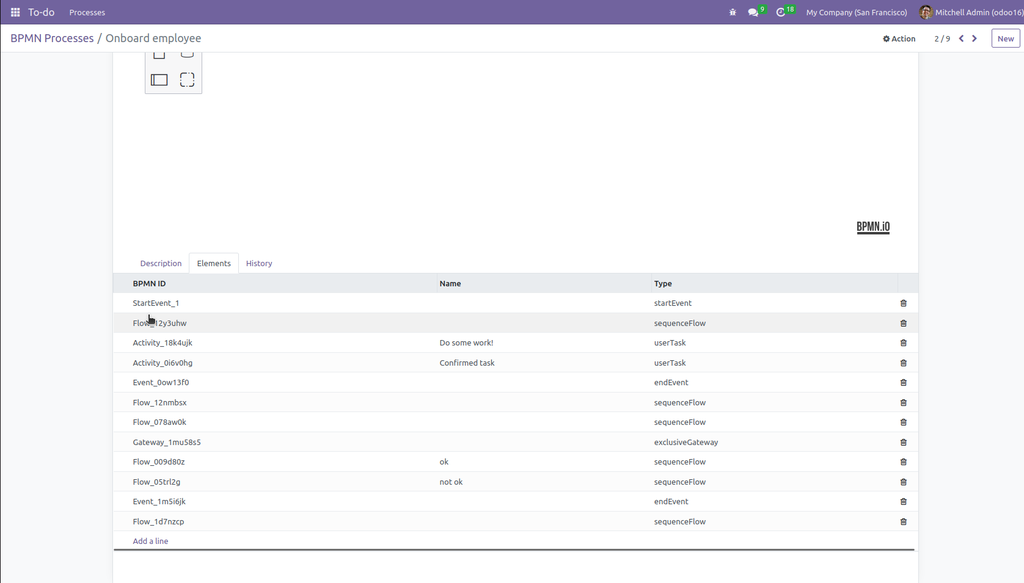Sort by the Type column header
Screen dimensions: 1024x583
(663, 283)
